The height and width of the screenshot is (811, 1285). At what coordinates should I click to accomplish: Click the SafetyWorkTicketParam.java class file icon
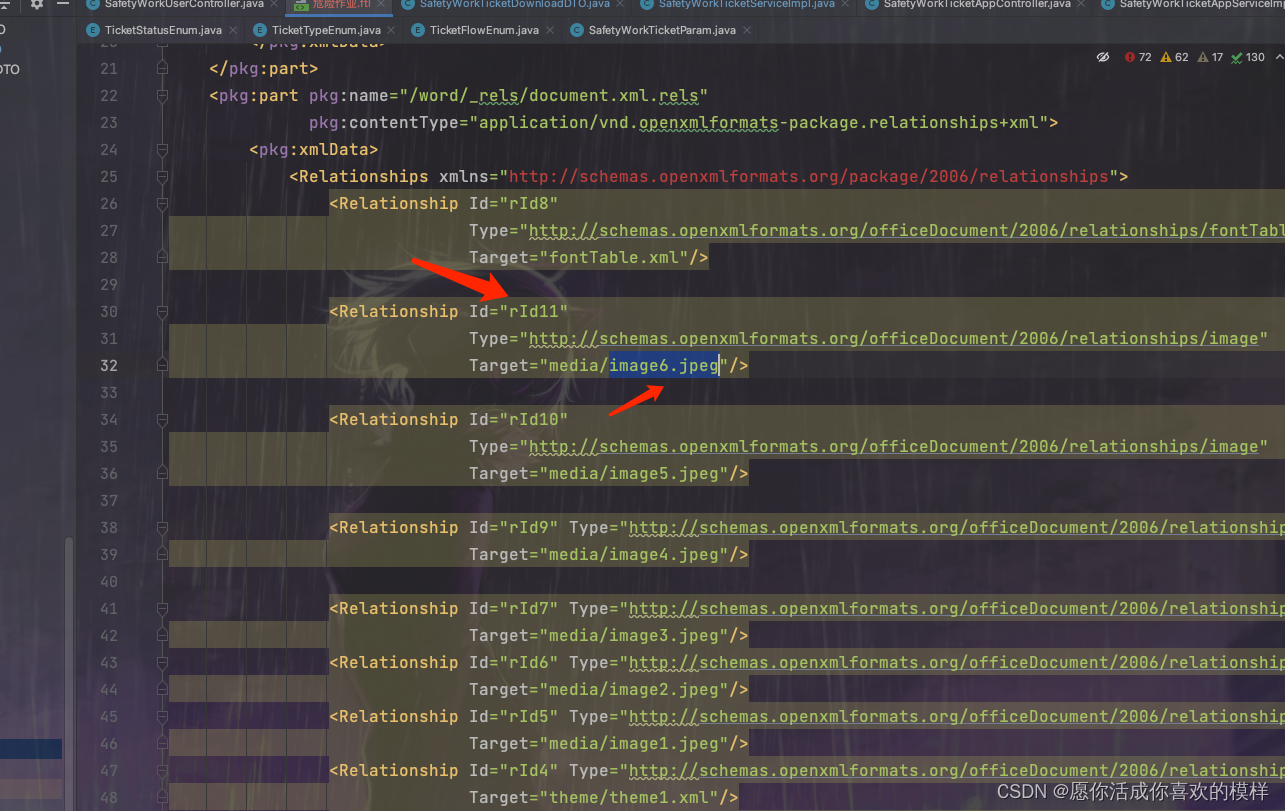coord(577,30)
